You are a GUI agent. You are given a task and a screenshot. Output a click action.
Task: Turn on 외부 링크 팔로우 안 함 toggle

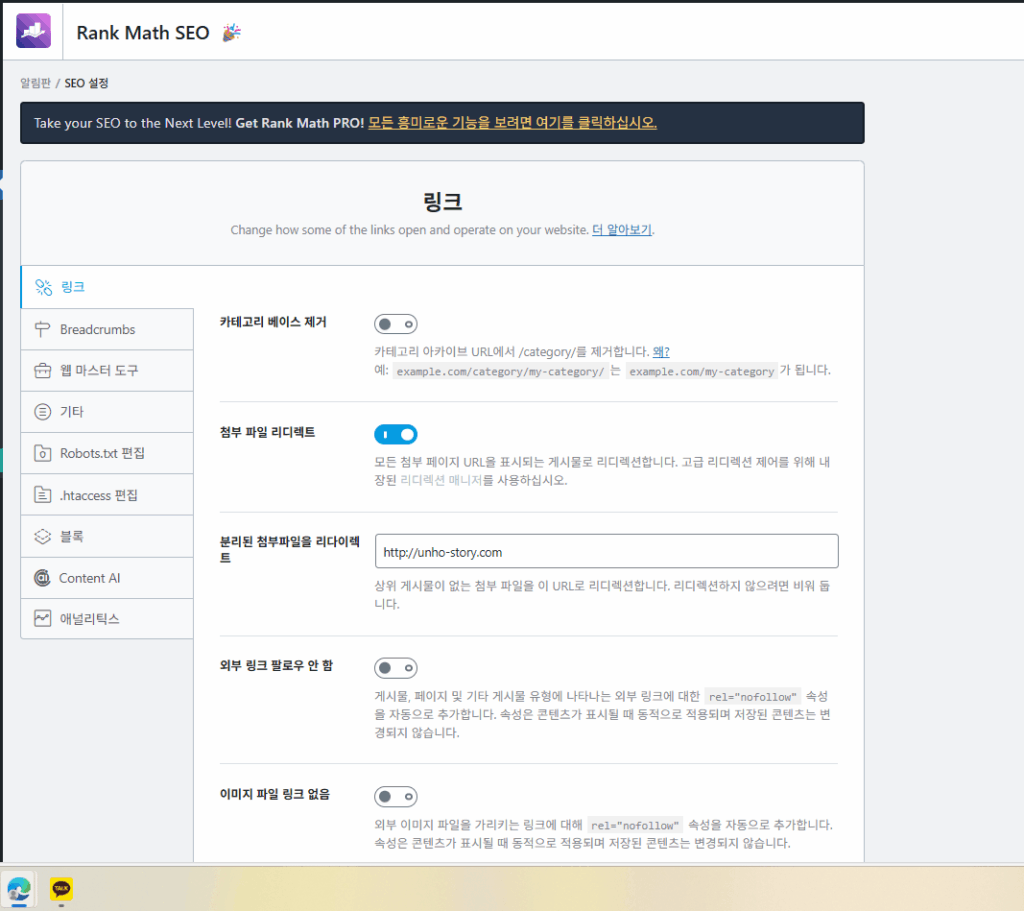pos(395,667)
